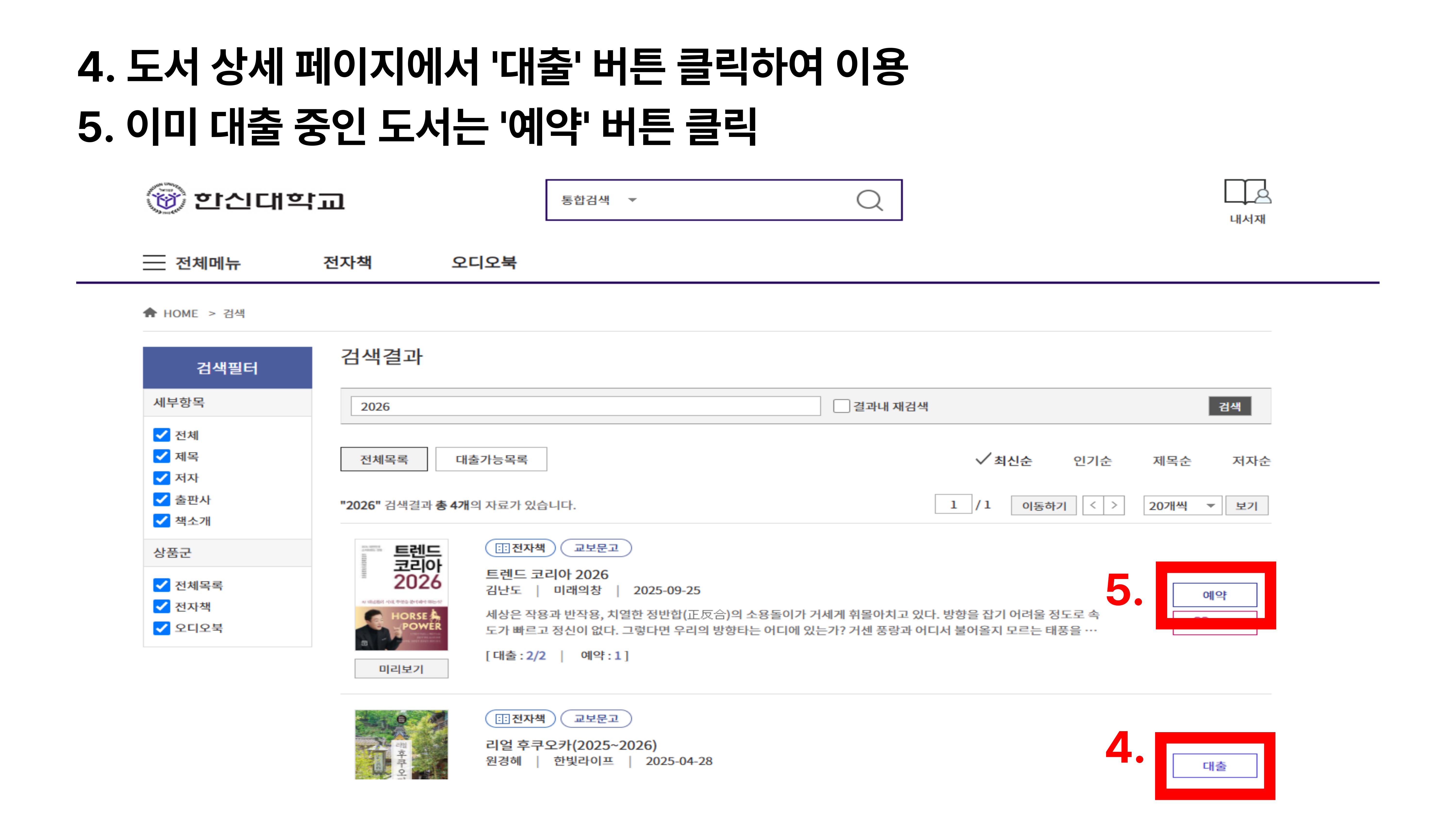Click 전자책 badge on 트렌드 코리아 2026
Image resolution: width=1456 pixels, height=819 pixels.
520,548
